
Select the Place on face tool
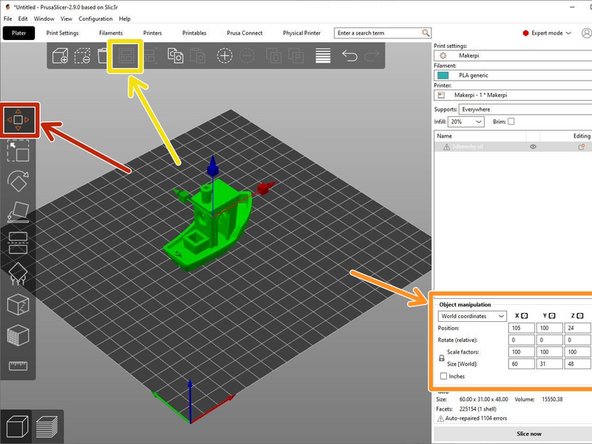coord(18,212)
